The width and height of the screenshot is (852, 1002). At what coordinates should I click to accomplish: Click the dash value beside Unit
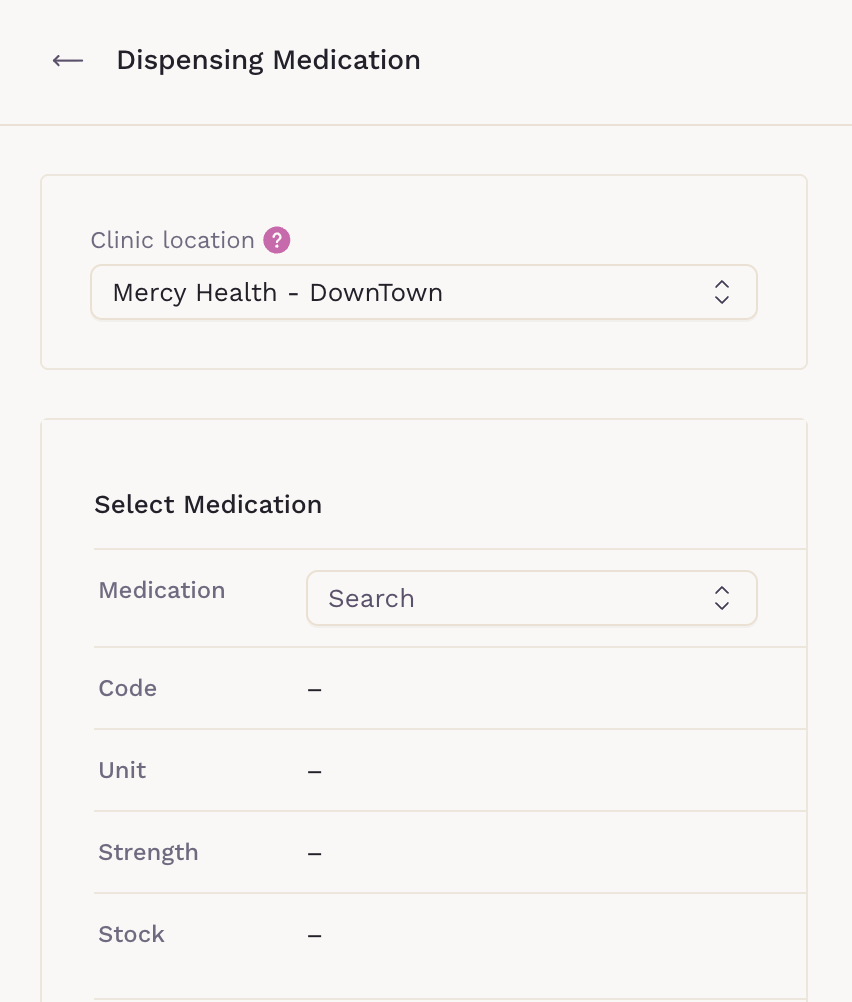(314, 771)
